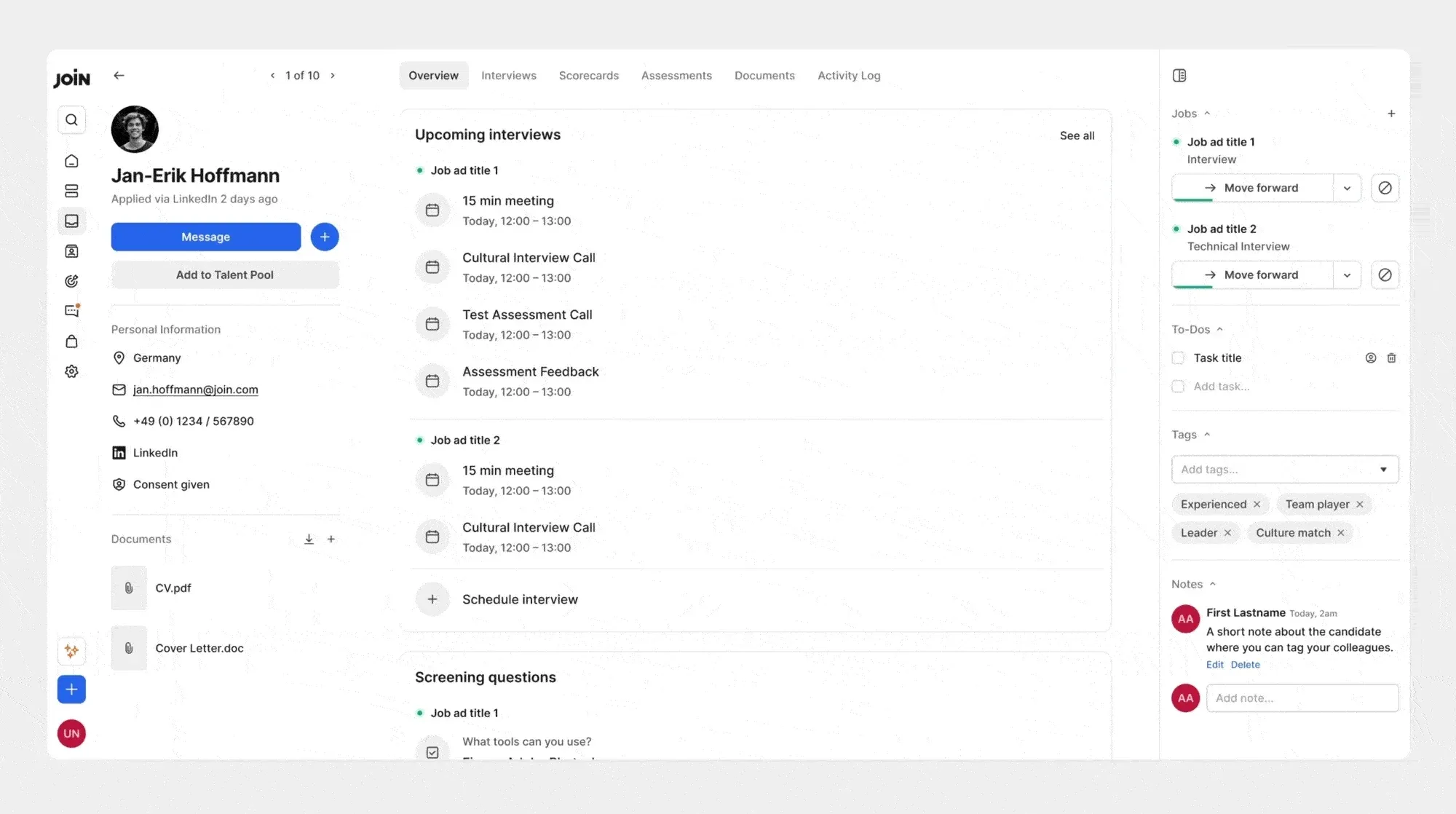This screenshot has height=814, width=1456.
Task: Open the Move forward dropdown for Job ad title 2
Action: pos(1347,275)
